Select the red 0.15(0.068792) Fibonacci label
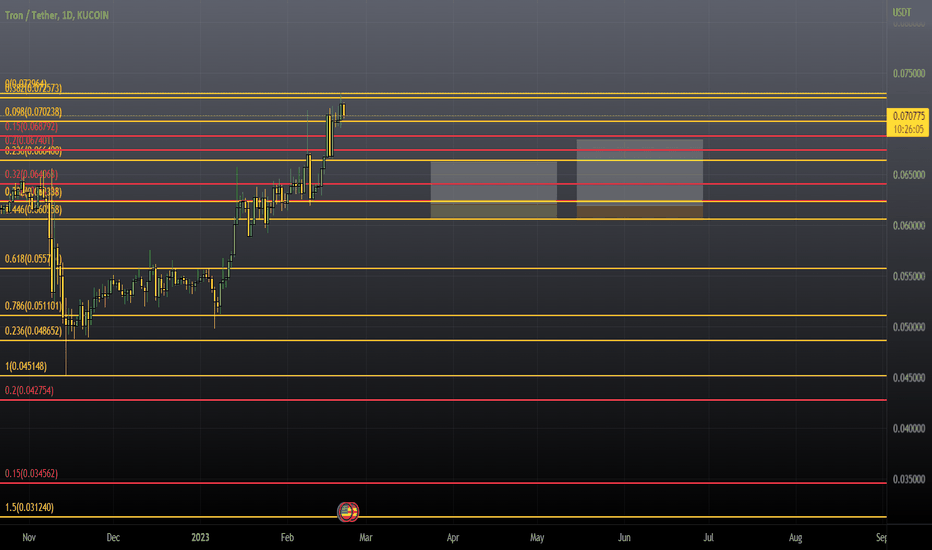The image size is (932, 550). coord(32,127)
